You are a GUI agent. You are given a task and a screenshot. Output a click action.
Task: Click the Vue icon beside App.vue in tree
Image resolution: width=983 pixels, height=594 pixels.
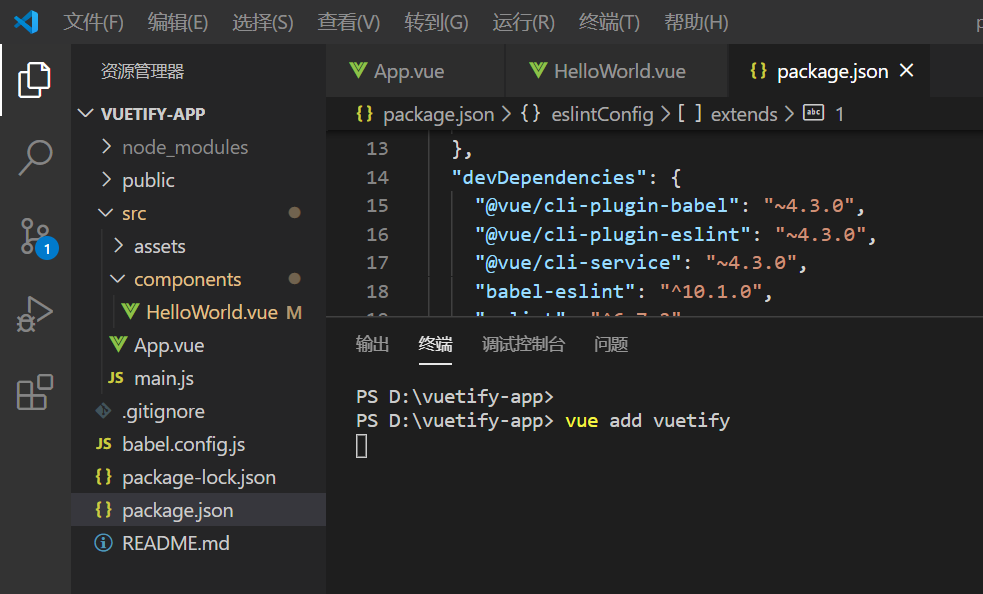point(118,344)
